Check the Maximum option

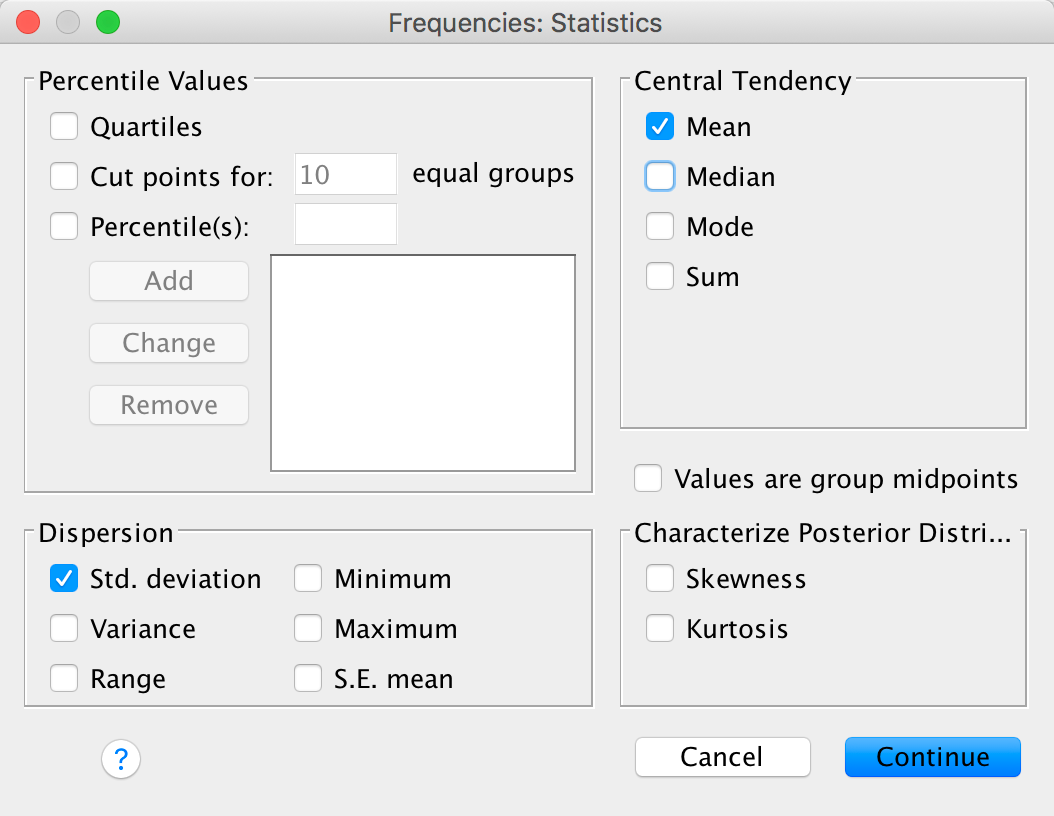click(x=308, y=629)
